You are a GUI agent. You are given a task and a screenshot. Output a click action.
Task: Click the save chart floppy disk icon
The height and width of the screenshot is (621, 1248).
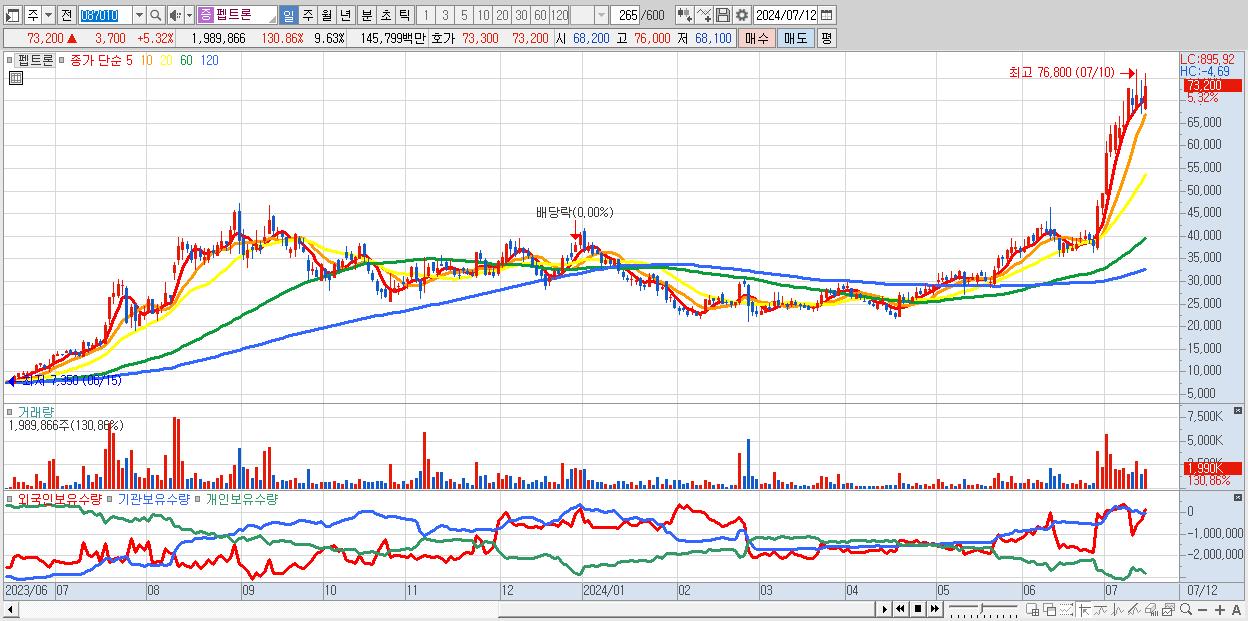[723, 15]
